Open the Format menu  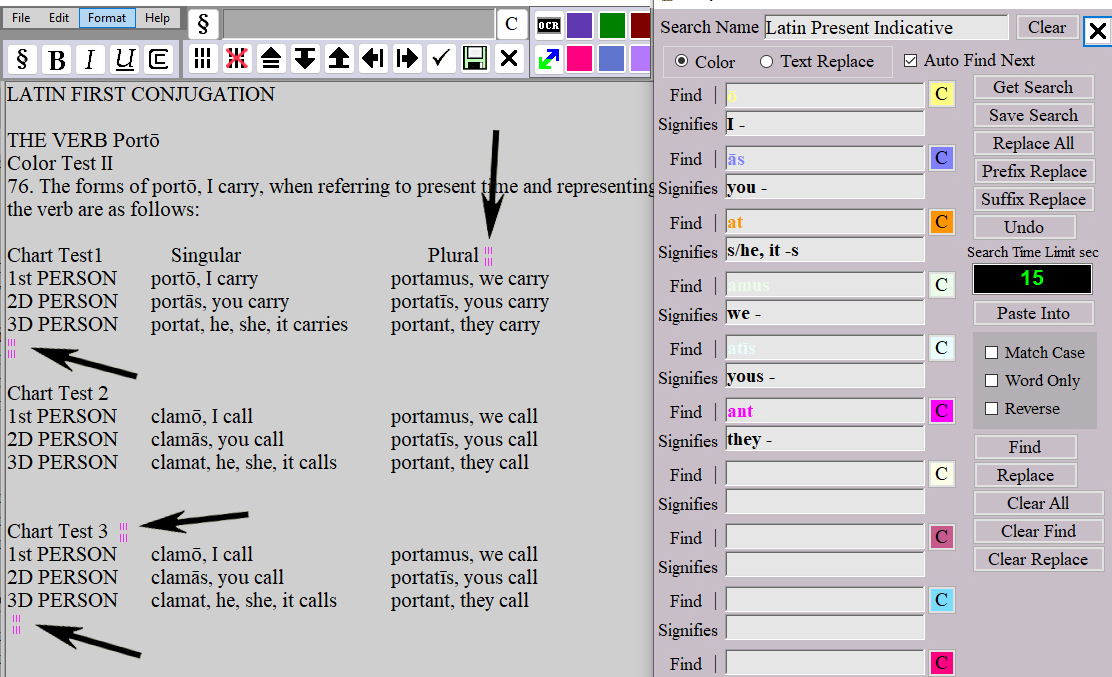(x=107, y=18)
